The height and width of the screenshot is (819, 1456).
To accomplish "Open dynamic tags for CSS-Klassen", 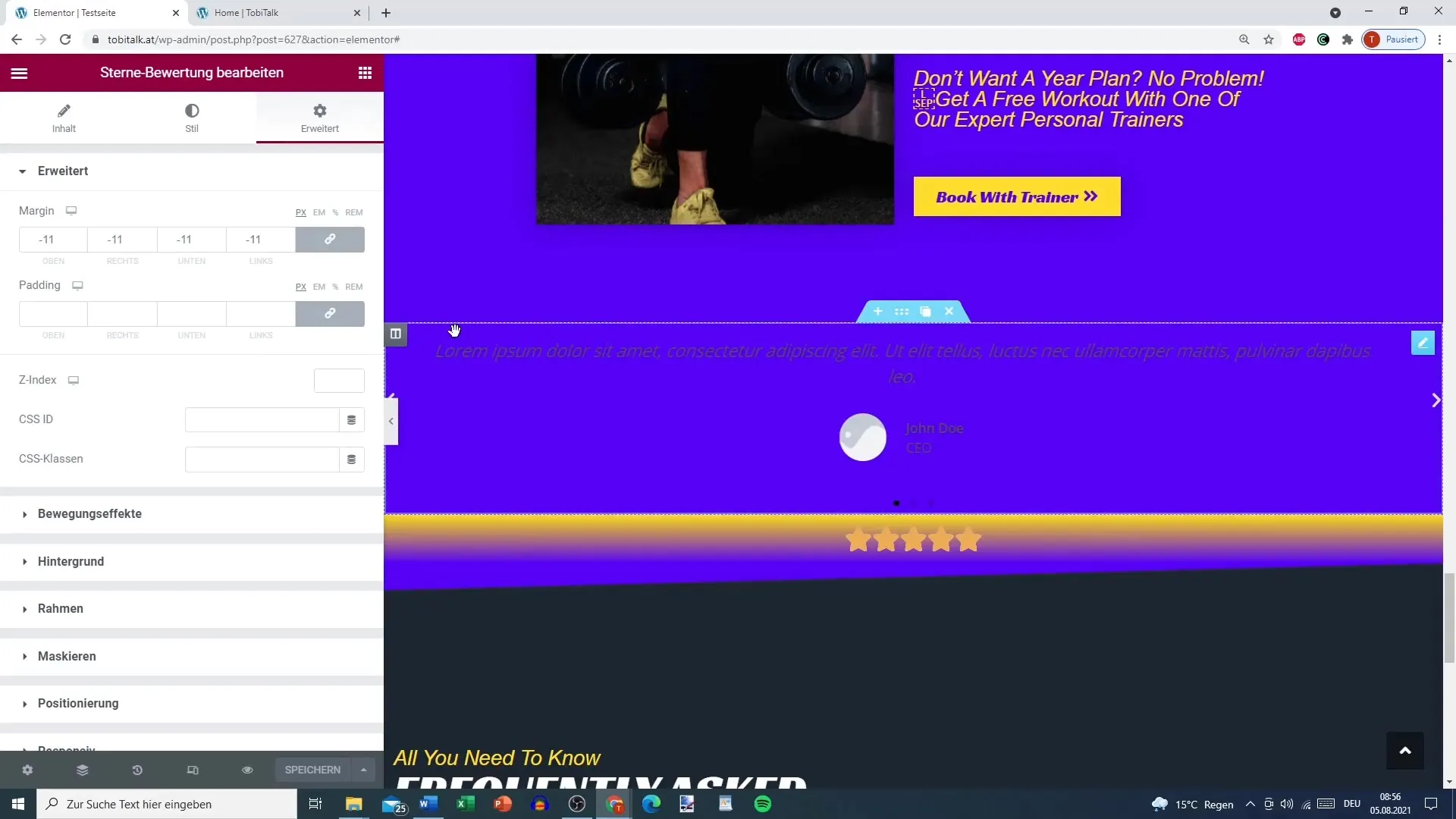I will (x=352, y=460).
